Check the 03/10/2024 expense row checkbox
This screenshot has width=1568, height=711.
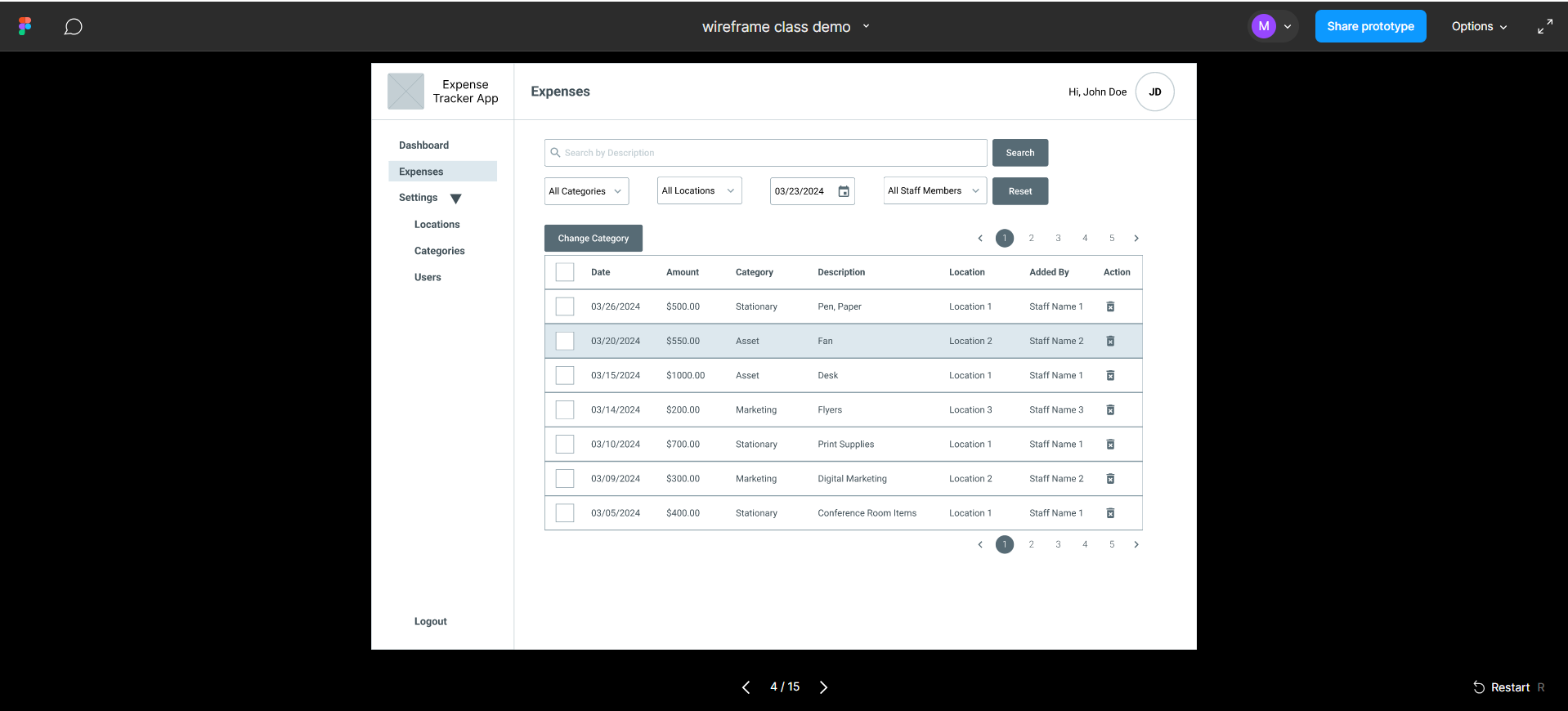[x=565, y=444]
